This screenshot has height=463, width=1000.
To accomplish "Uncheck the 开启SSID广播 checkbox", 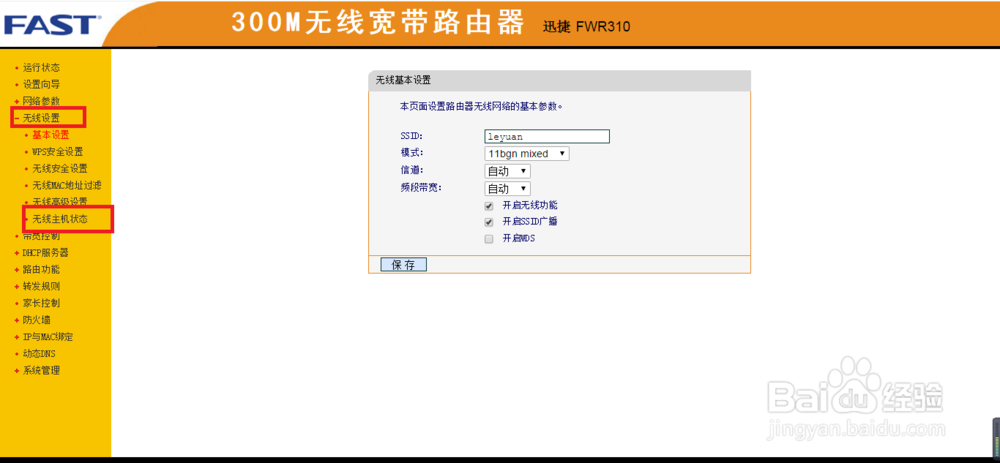I will click(x=489, y=223).
